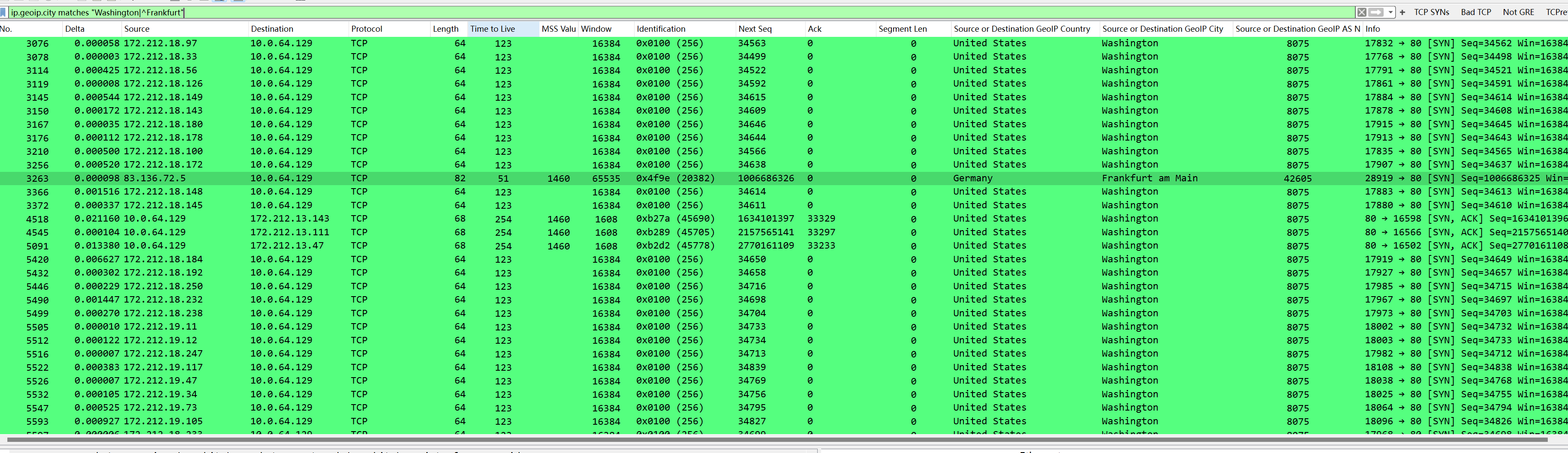This screenshot has height=453, width=1568.
Task: Click the Germany country cell
Action: pyautogui.click(x=972, y=178)
